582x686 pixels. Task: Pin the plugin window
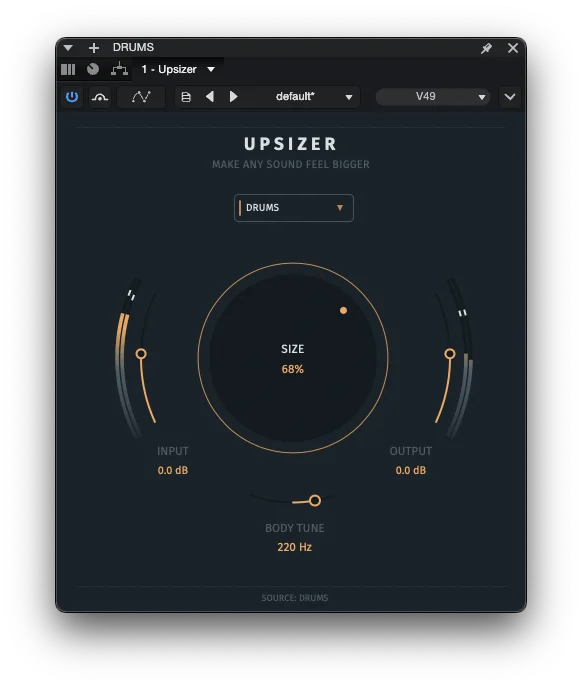click(x=486, y=48)
